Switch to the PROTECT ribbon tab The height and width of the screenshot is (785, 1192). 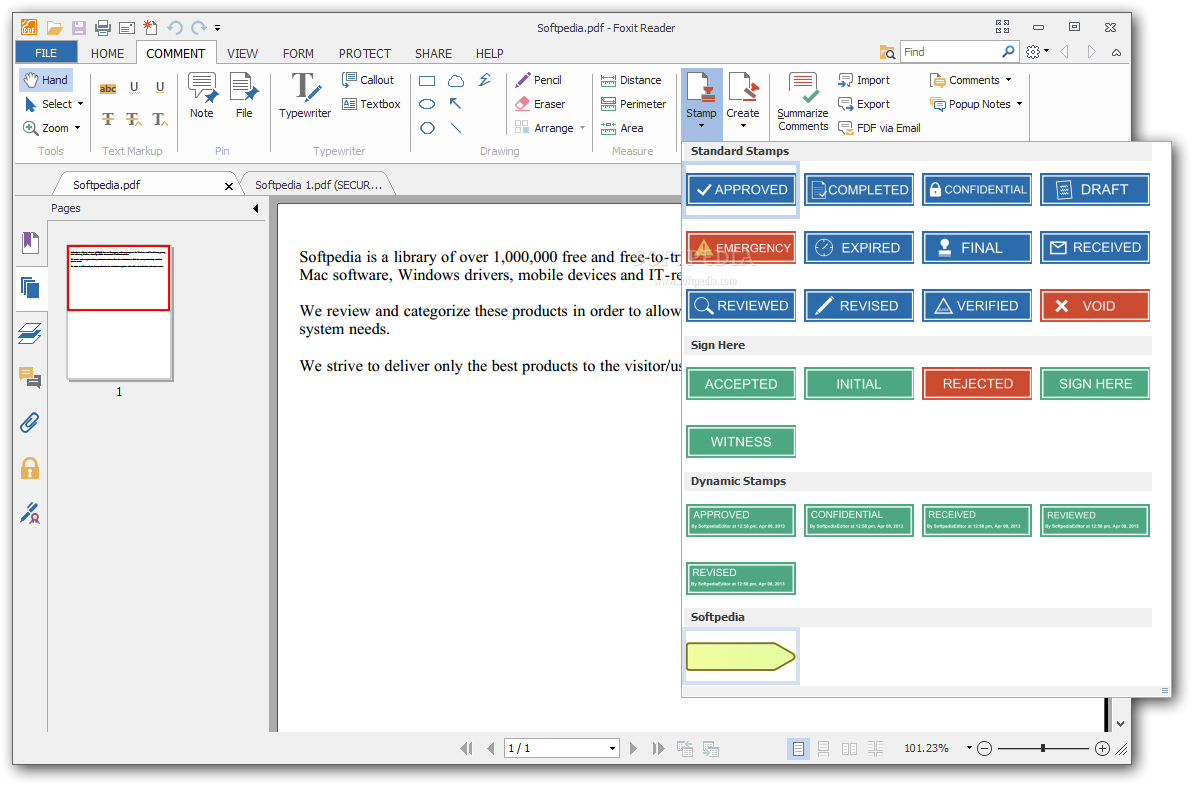point(364,53)
